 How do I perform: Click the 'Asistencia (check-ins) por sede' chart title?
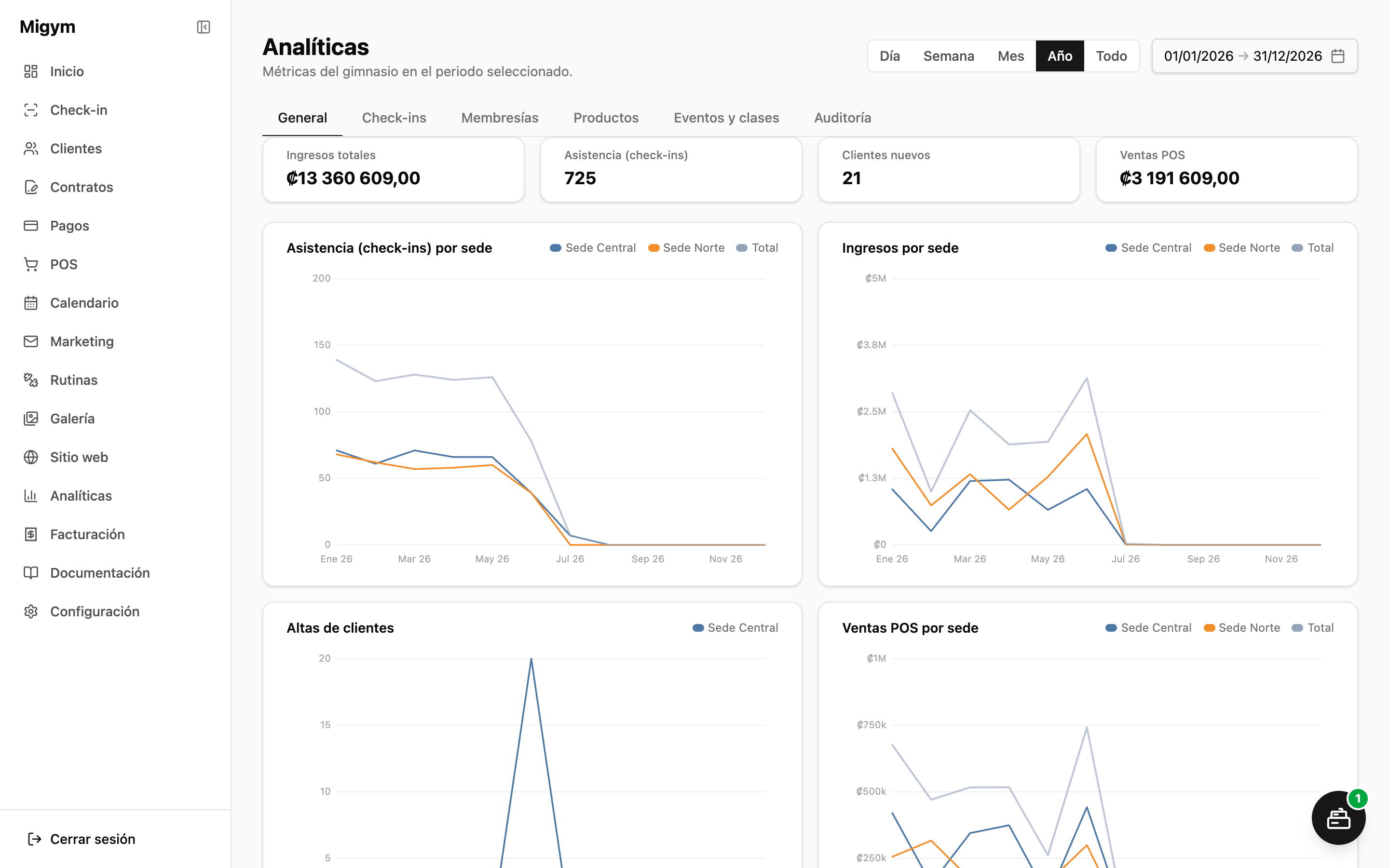(389, 248)
